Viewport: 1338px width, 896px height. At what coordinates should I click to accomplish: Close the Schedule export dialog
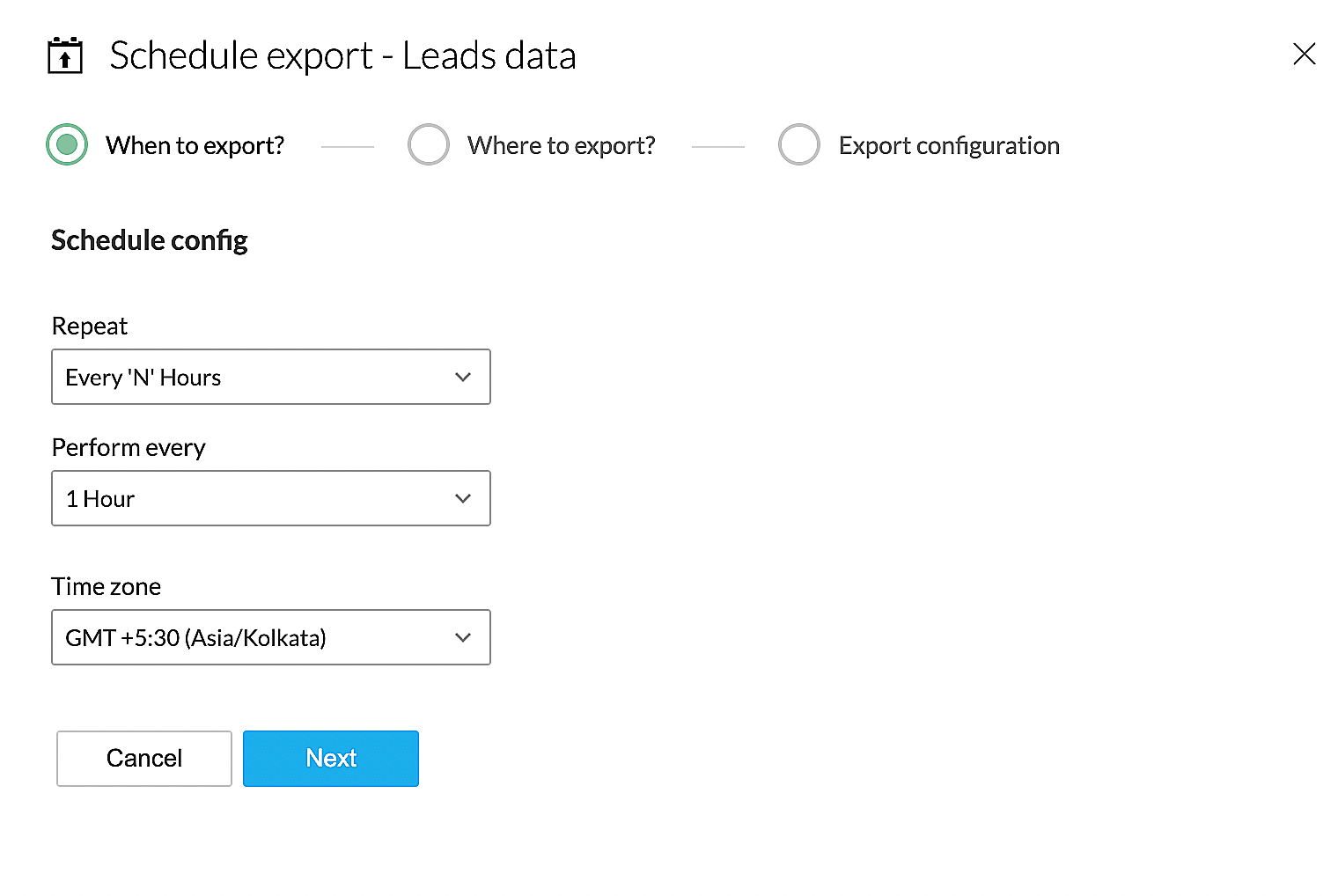(x=1304, y=55)
